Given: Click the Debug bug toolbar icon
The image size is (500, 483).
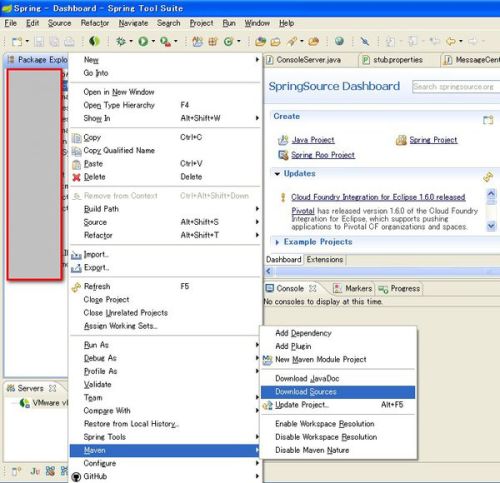Looking at the screenshot, I should pyautogui.click(x=121, y=41).
